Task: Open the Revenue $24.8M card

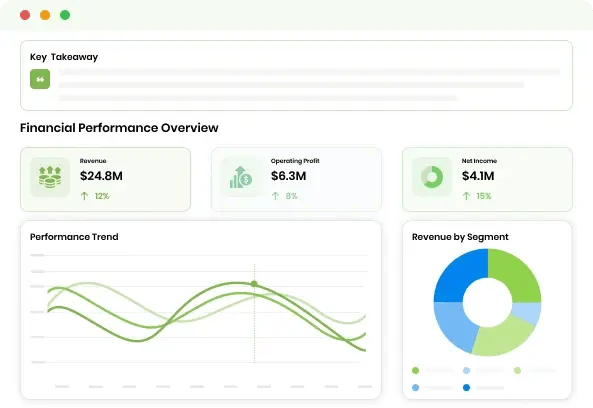Action: pos(106,179)
